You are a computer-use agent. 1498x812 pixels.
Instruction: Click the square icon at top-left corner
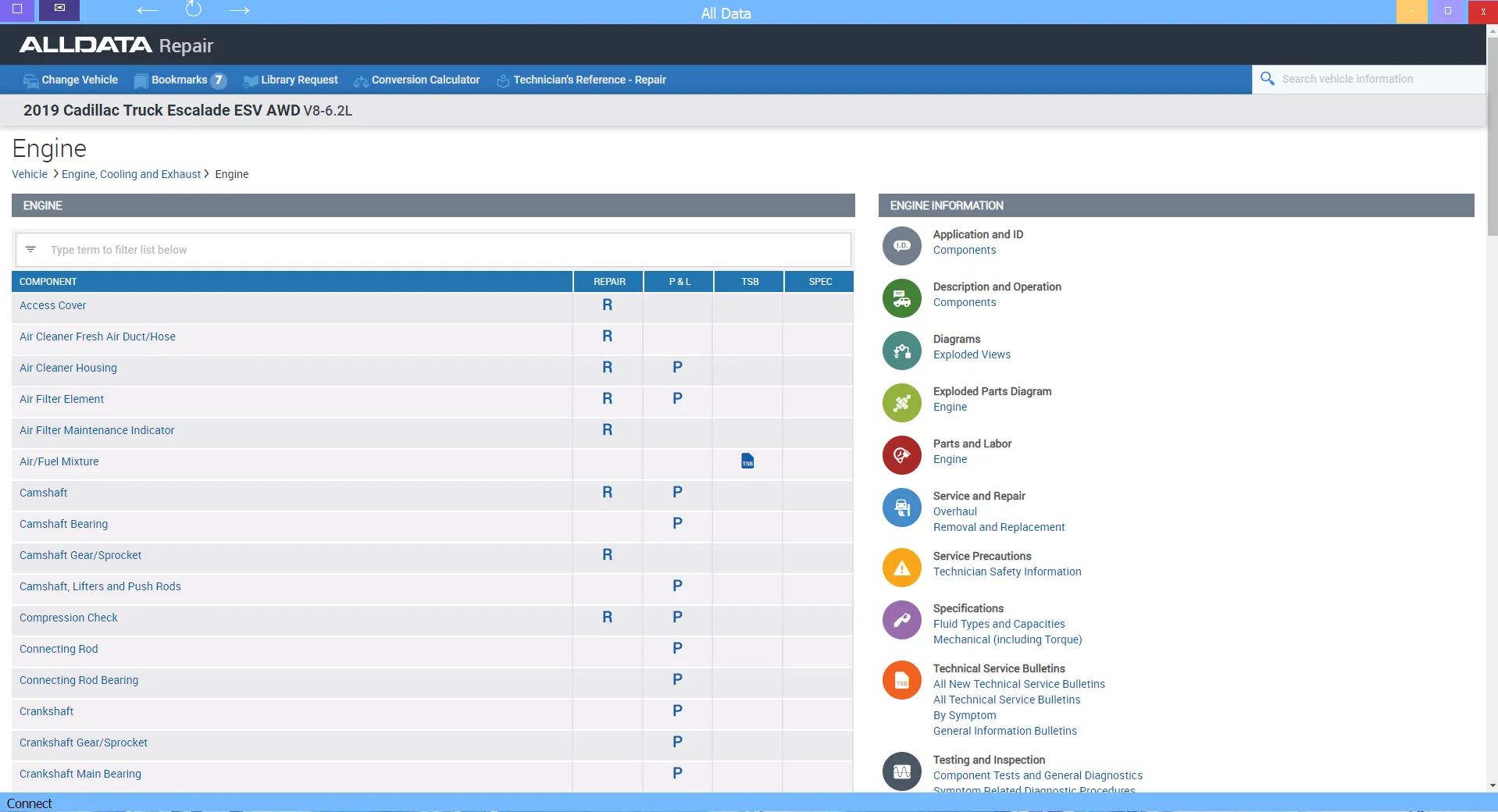17,9
